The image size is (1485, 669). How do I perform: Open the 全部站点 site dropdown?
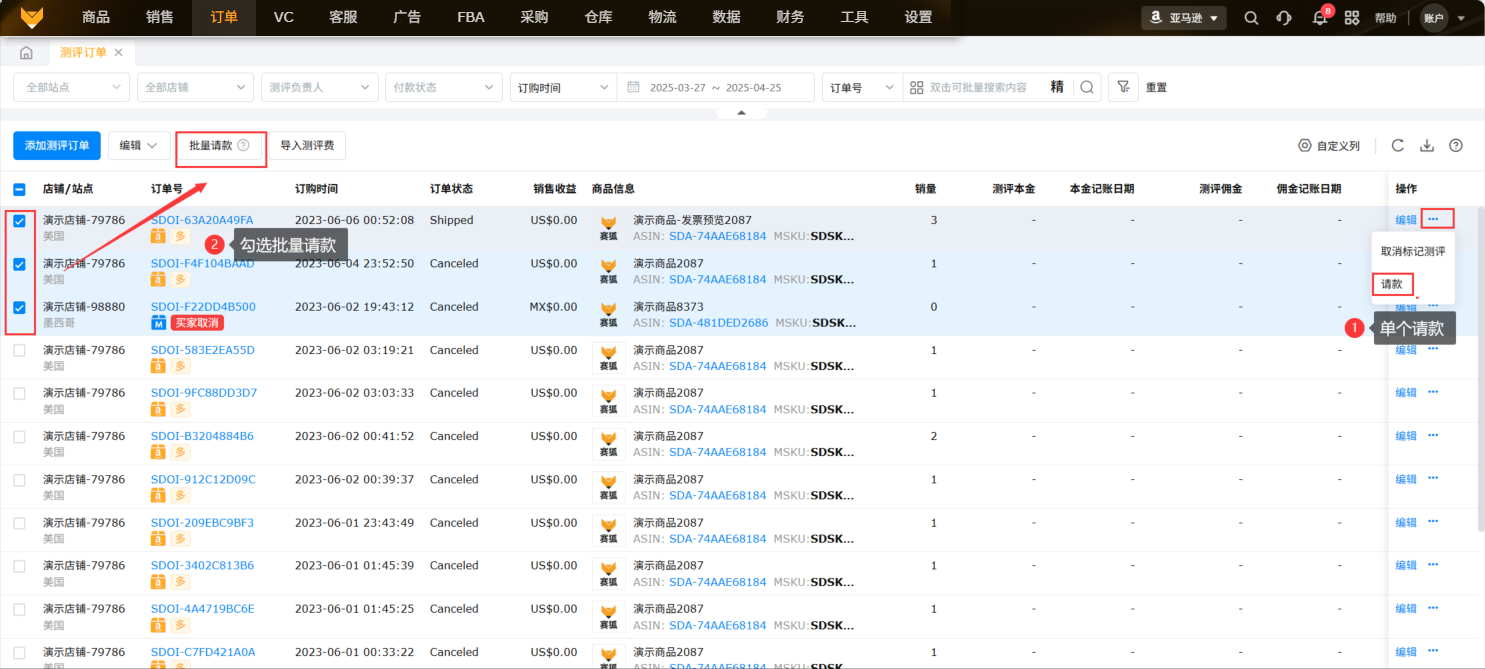coord(71,87)
